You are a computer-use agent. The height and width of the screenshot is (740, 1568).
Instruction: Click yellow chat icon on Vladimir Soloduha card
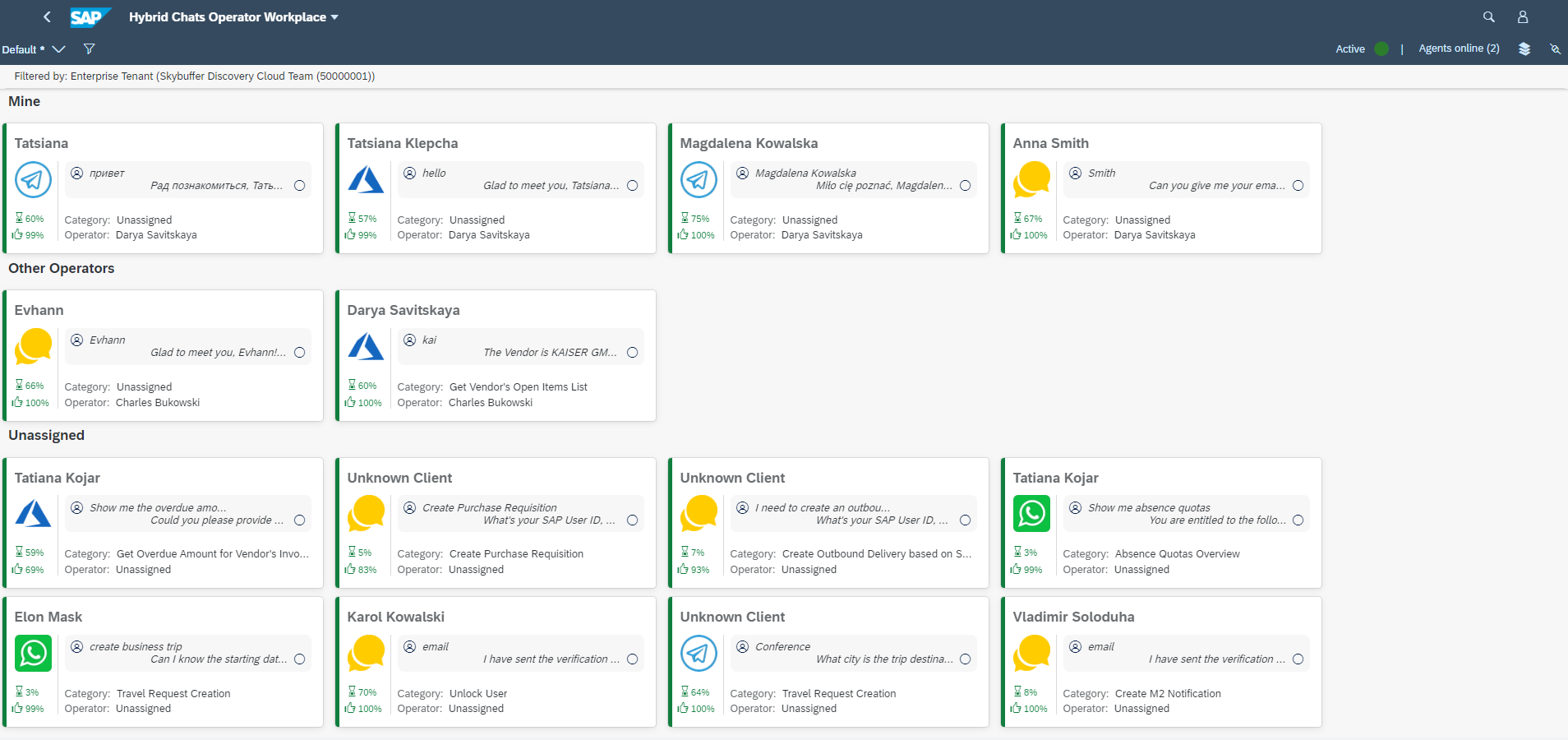click(1031, 654)
